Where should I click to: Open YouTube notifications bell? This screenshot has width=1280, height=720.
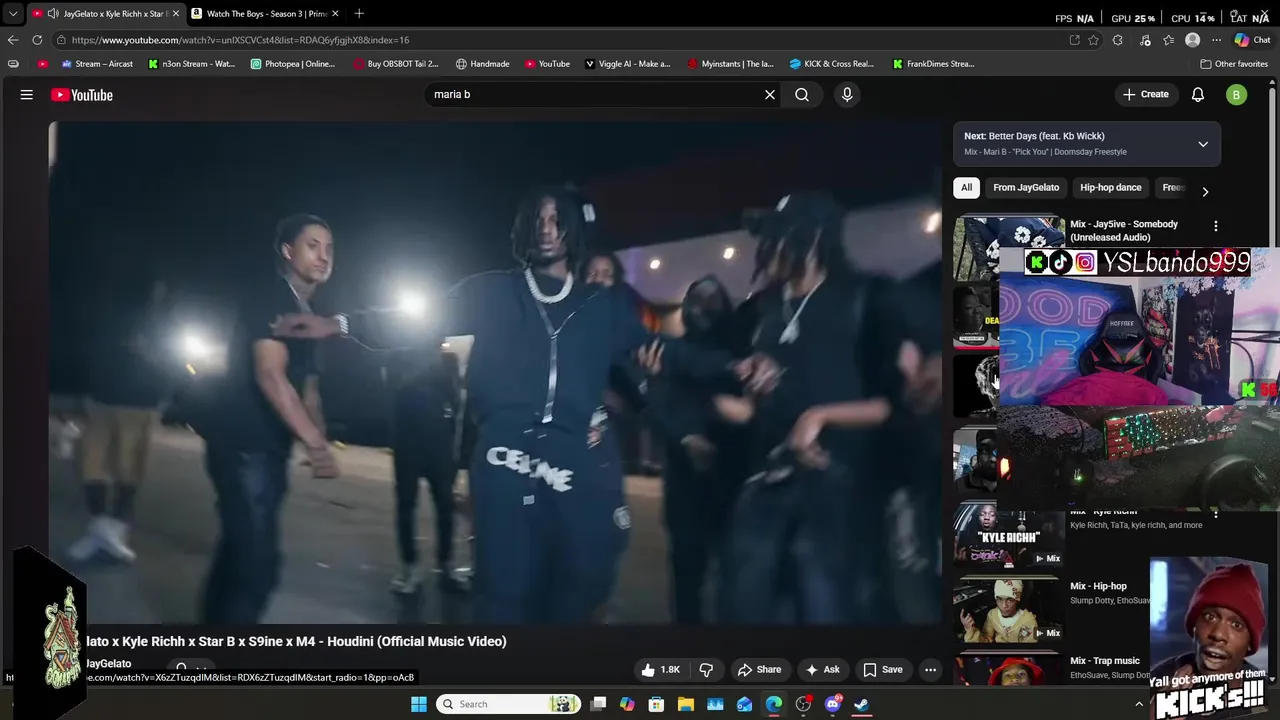point(1198,94)
